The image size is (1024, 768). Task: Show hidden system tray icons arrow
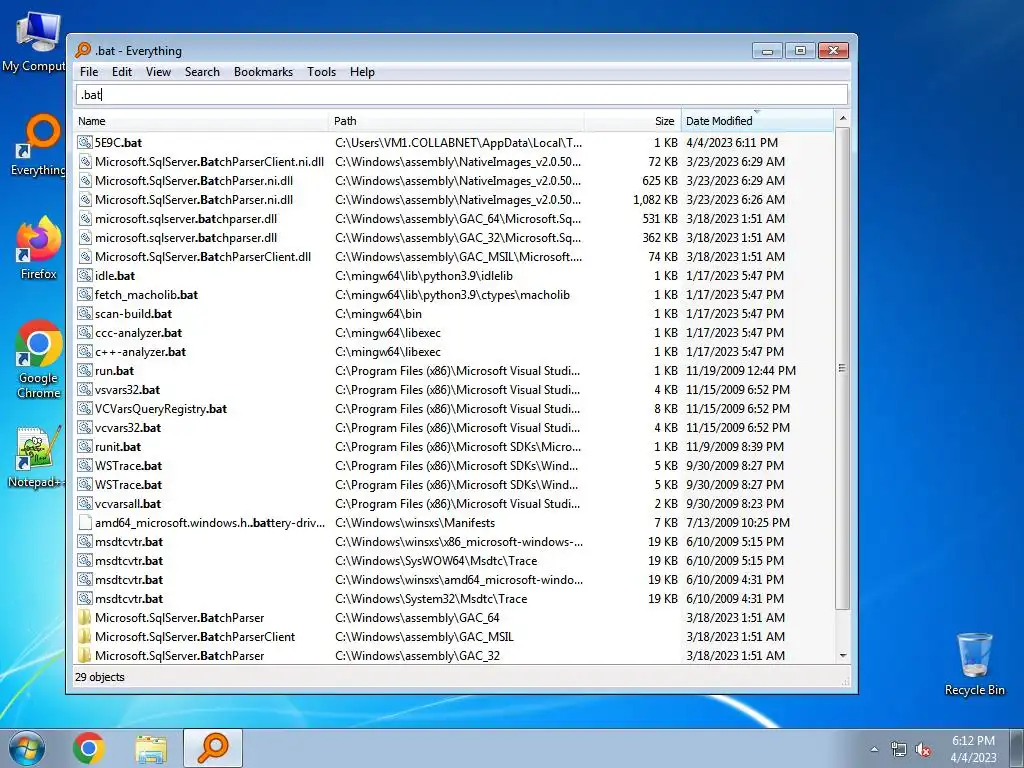coord(874,749)
